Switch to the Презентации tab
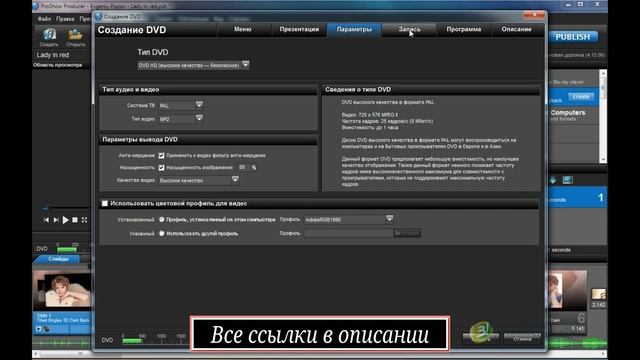640x360 pixels. (299, 29)
